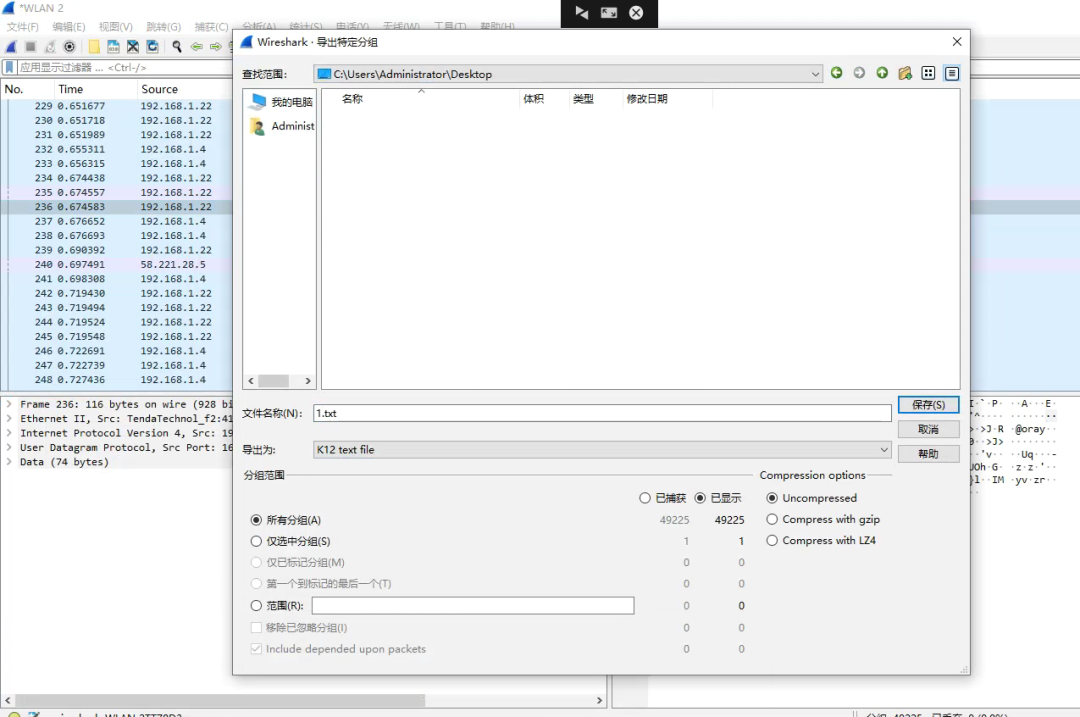Close the capture file toolbar icon

[133, 47]
